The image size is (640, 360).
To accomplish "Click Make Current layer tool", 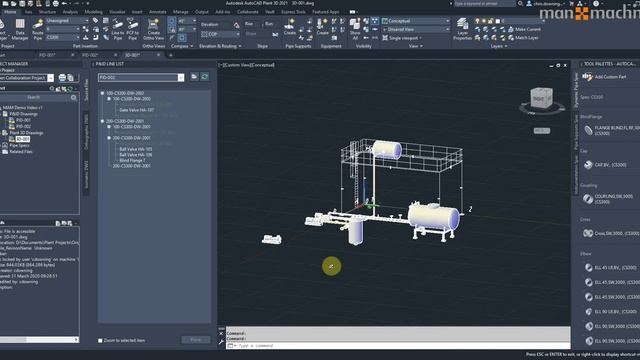I will pos(524,29).
